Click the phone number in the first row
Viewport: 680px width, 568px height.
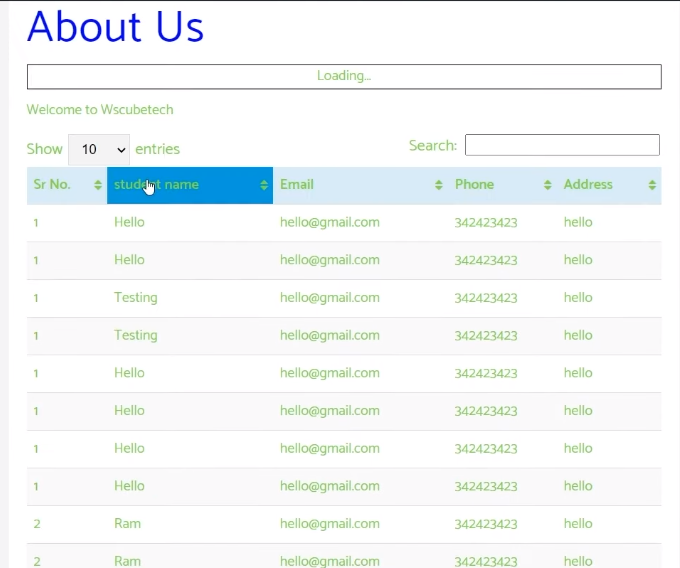point(486,223)
